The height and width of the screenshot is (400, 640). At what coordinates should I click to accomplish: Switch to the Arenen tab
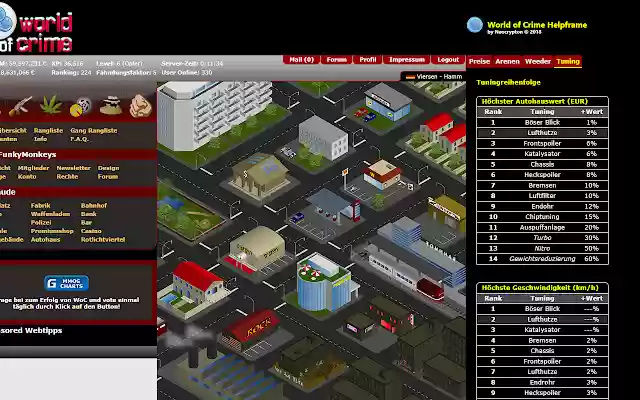point(507,61)
